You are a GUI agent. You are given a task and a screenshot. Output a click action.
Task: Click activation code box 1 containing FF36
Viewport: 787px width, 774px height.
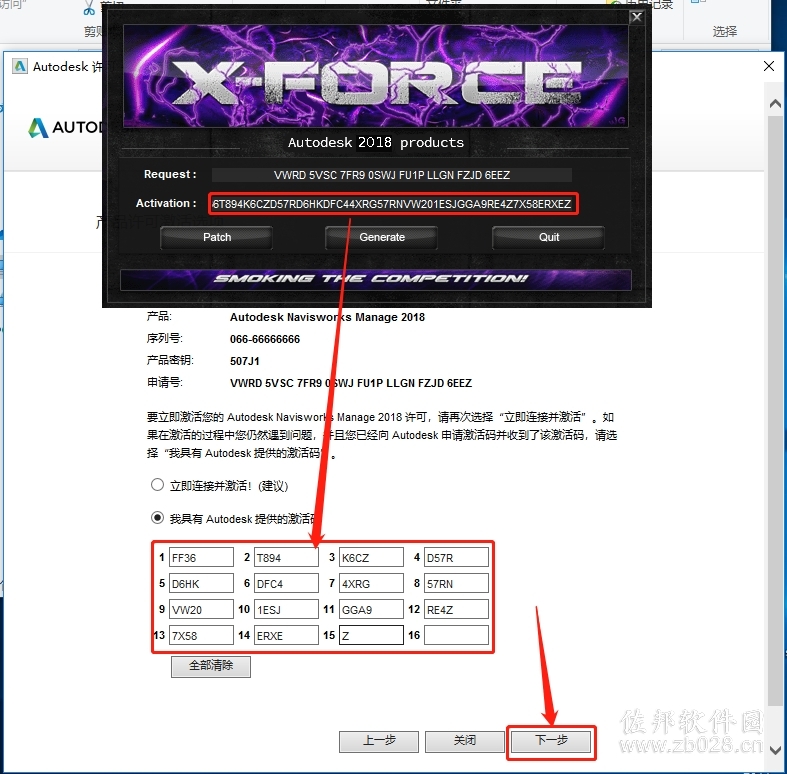[201, 557]
